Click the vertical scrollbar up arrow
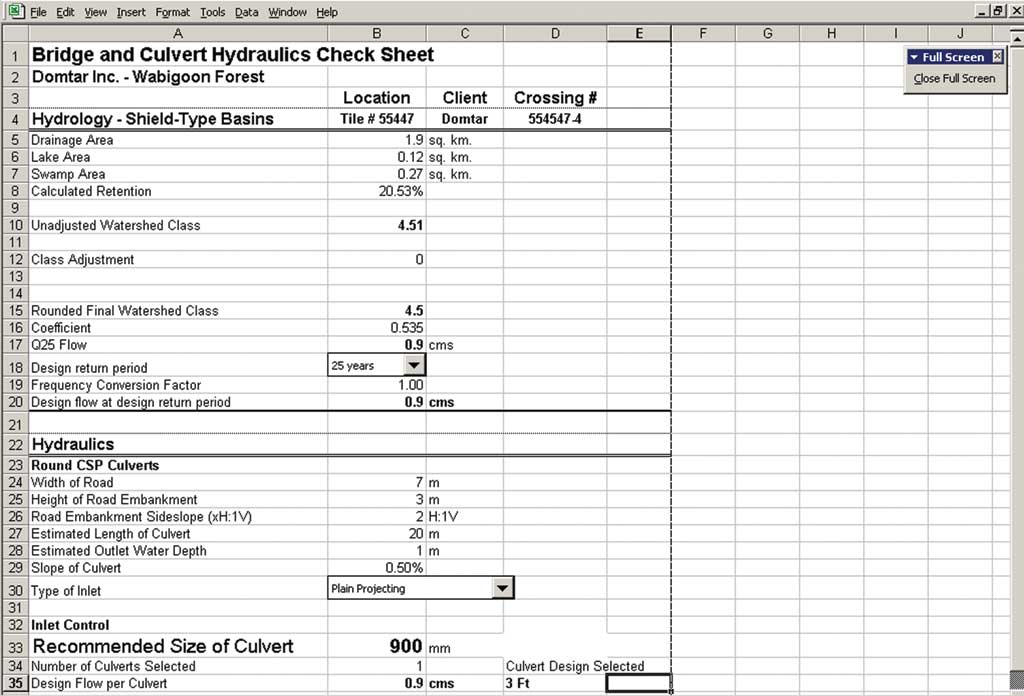Screen dimensions: 1024x696 1017,39
